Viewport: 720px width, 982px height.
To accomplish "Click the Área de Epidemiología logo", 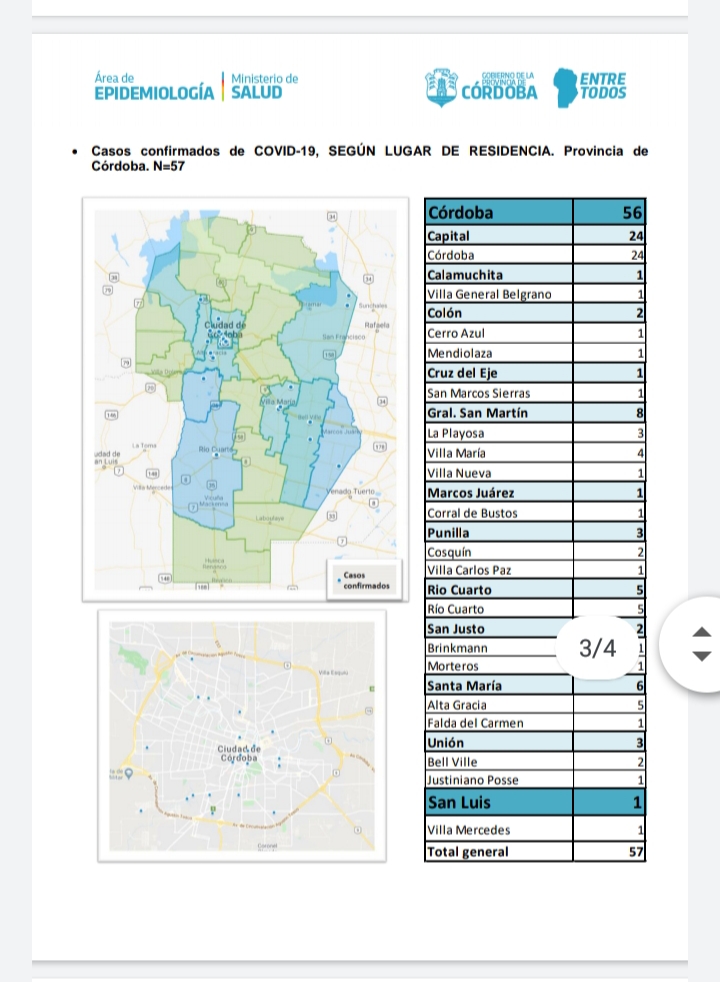I will [153, 87].
